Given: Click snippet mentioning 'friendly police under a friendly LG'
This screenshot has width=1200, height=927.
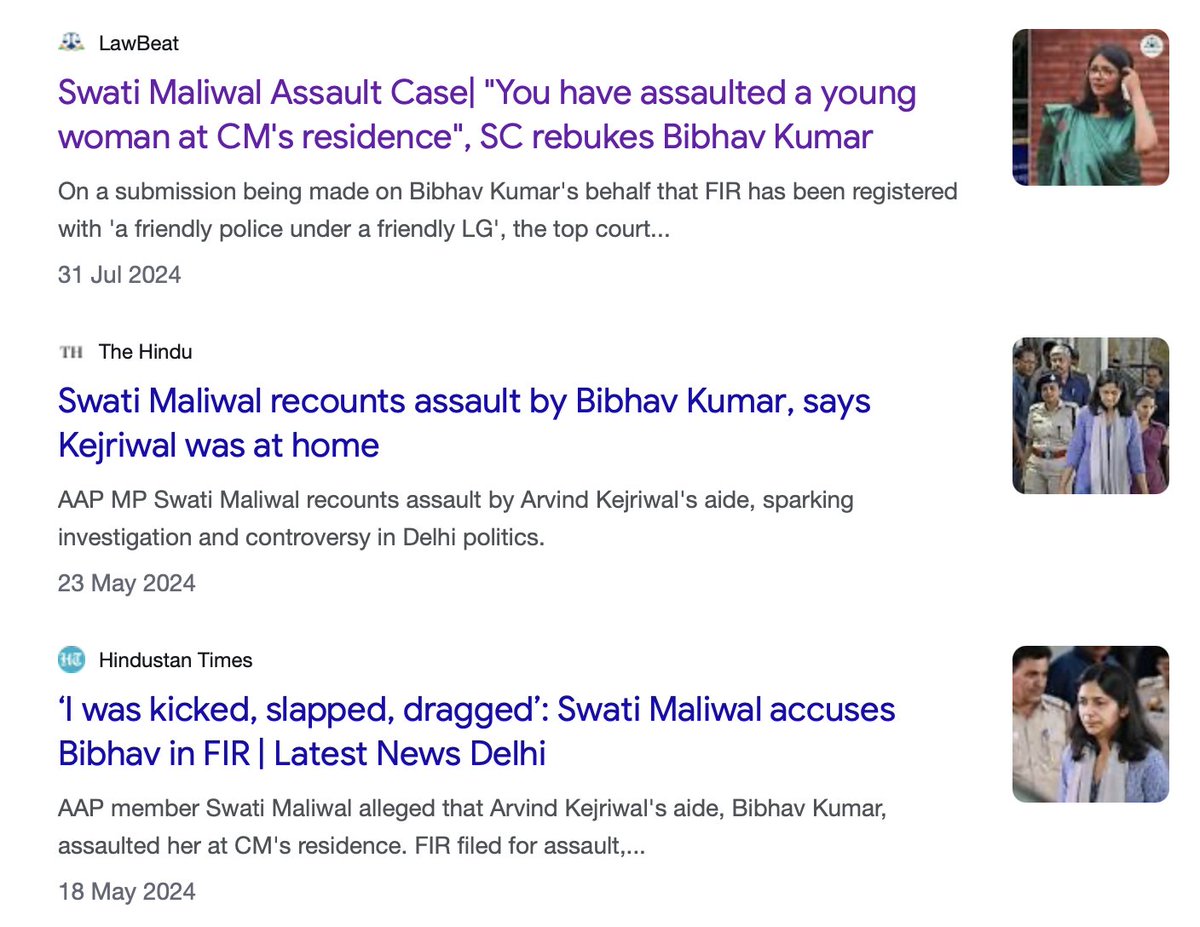Looking at the screenshot, I should click(x=508, y=209).
